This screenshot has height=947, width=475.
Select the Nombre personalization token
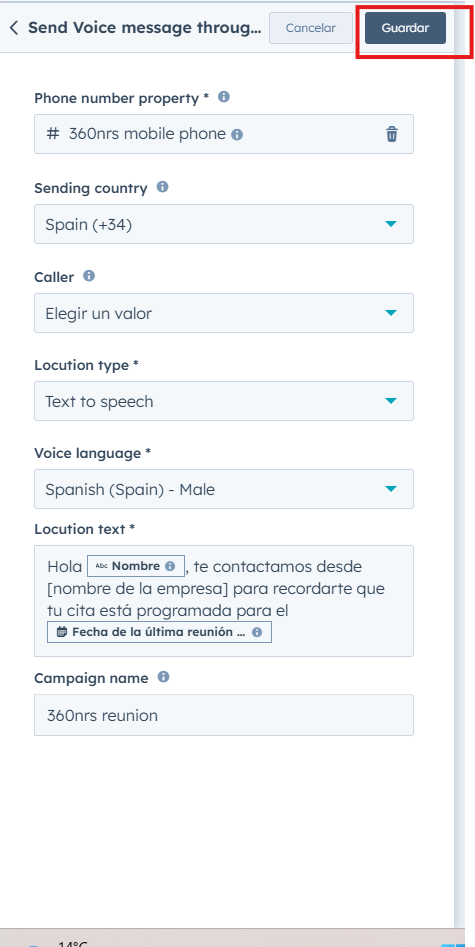click(x=136, y=567)
